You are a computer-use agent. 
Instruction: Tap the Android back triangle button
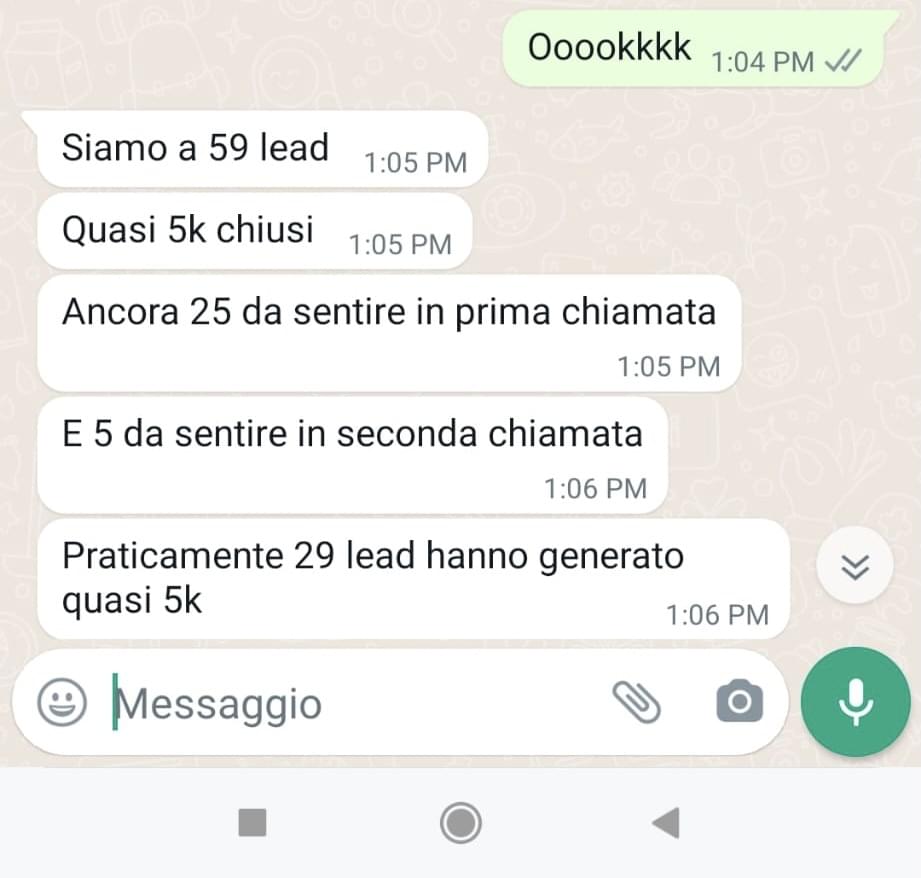[667, 822]
